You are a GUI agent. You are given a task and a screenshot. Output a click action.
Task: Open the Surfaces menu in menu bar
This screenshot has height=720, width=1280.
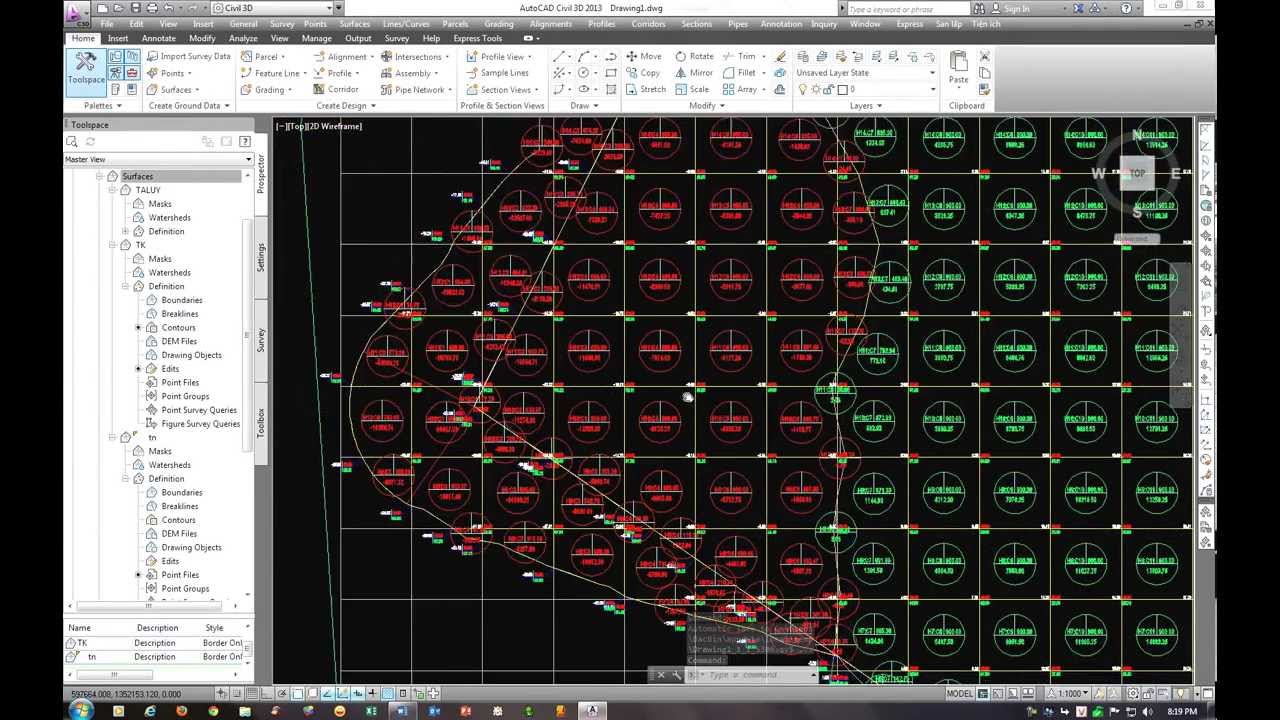pos(354,24)
